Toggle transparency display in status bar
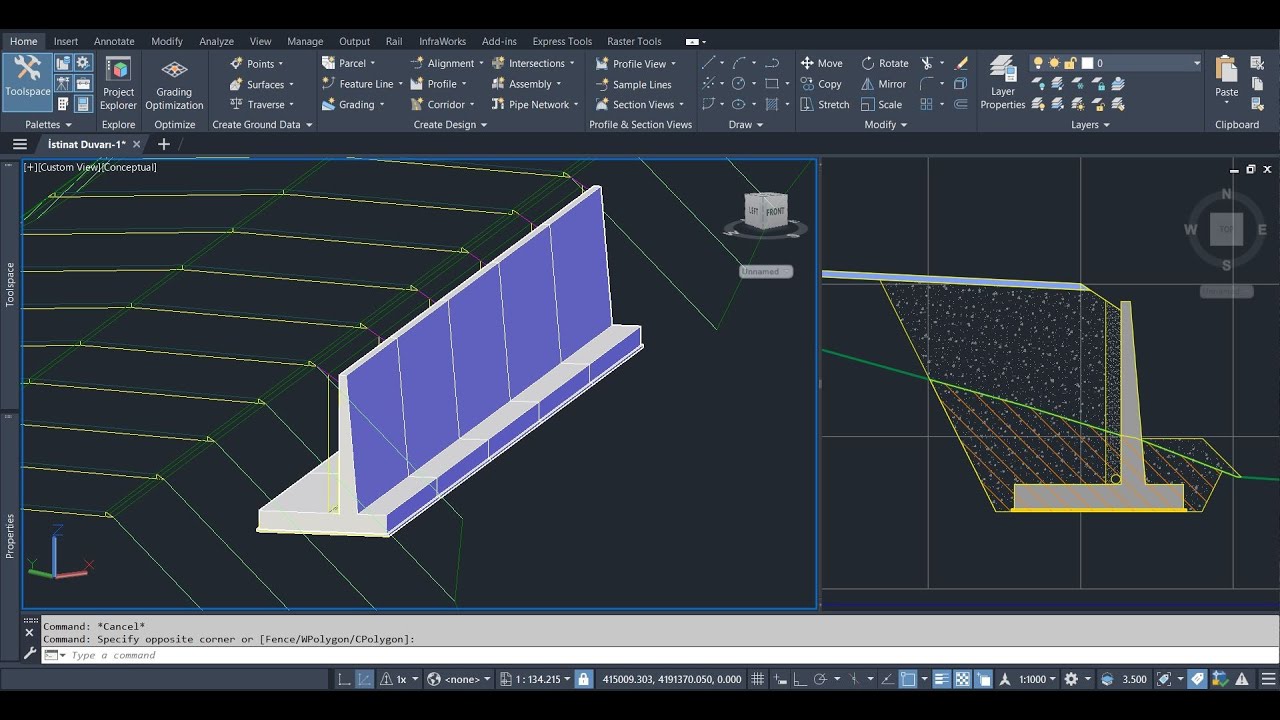Viewport: 1280px width, 720px height. point(962,679)
